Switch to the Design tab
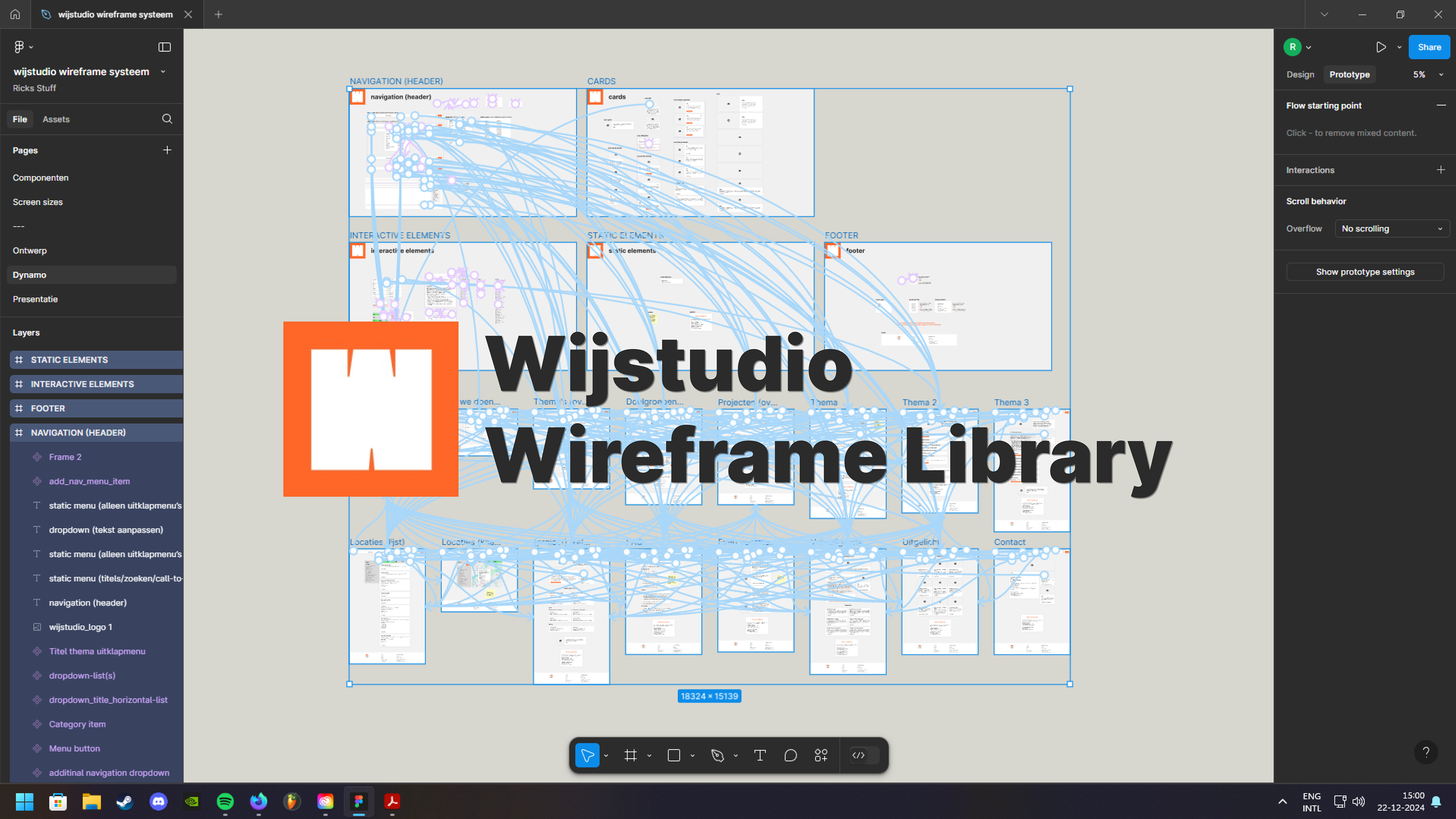 [1300, 75]
